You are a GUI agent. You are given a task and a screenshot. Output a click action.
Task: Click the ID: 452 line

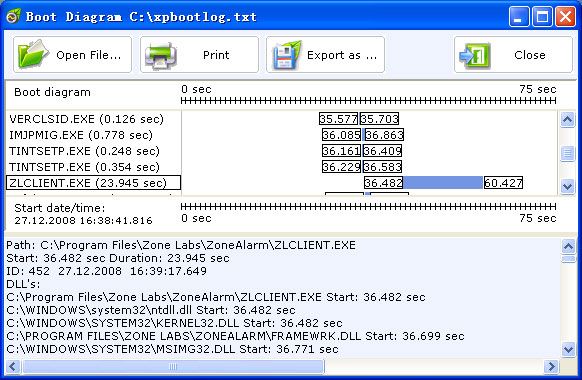pos(107,271)
